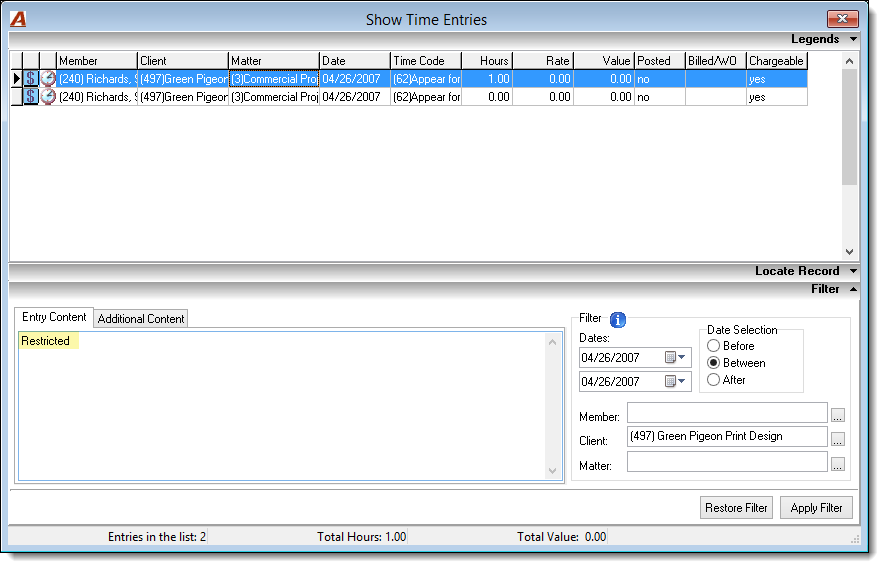884x568 pixels.
Task: Click the row selector arrow on the highlighted row
Action: click(17, 79)
